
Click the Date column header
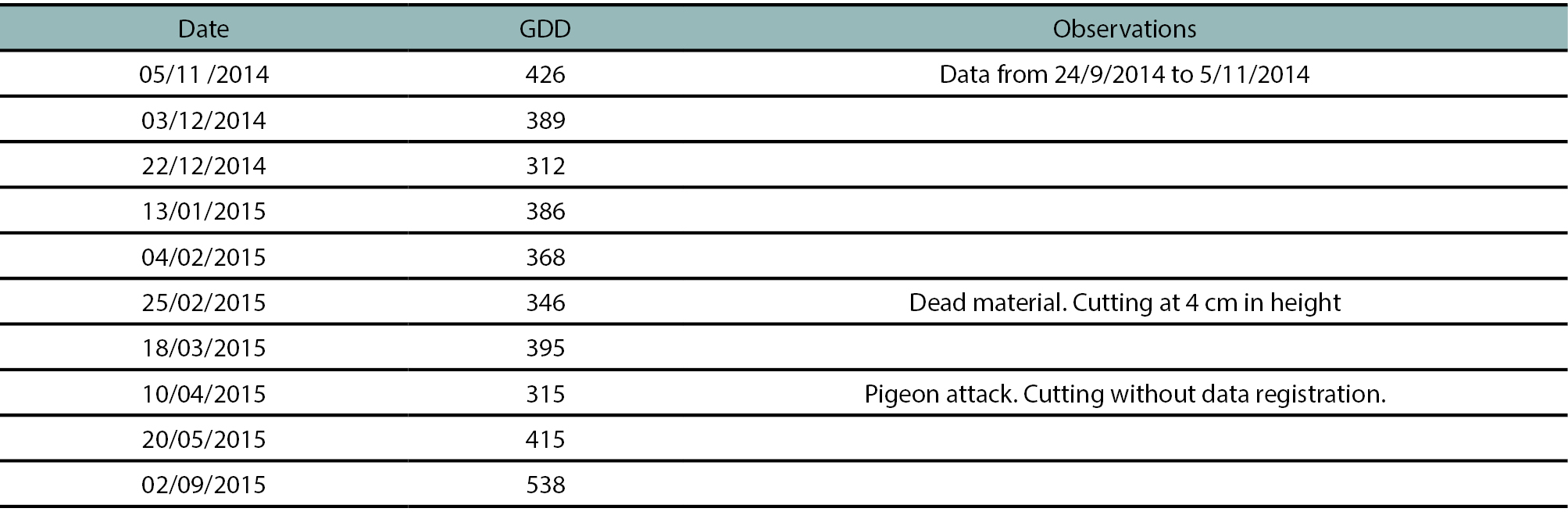click(203, 29)
